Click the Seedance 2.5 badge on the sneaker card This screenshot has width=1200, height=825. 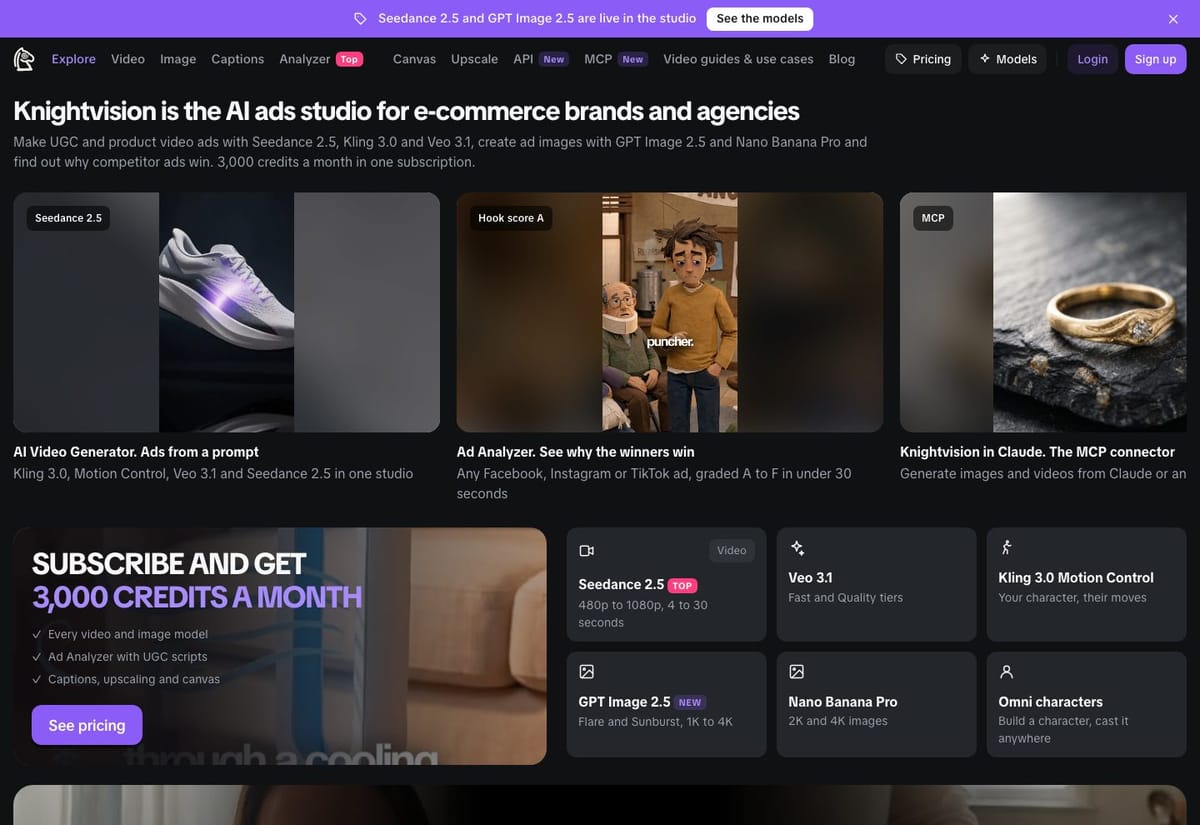tap(68, 218)
